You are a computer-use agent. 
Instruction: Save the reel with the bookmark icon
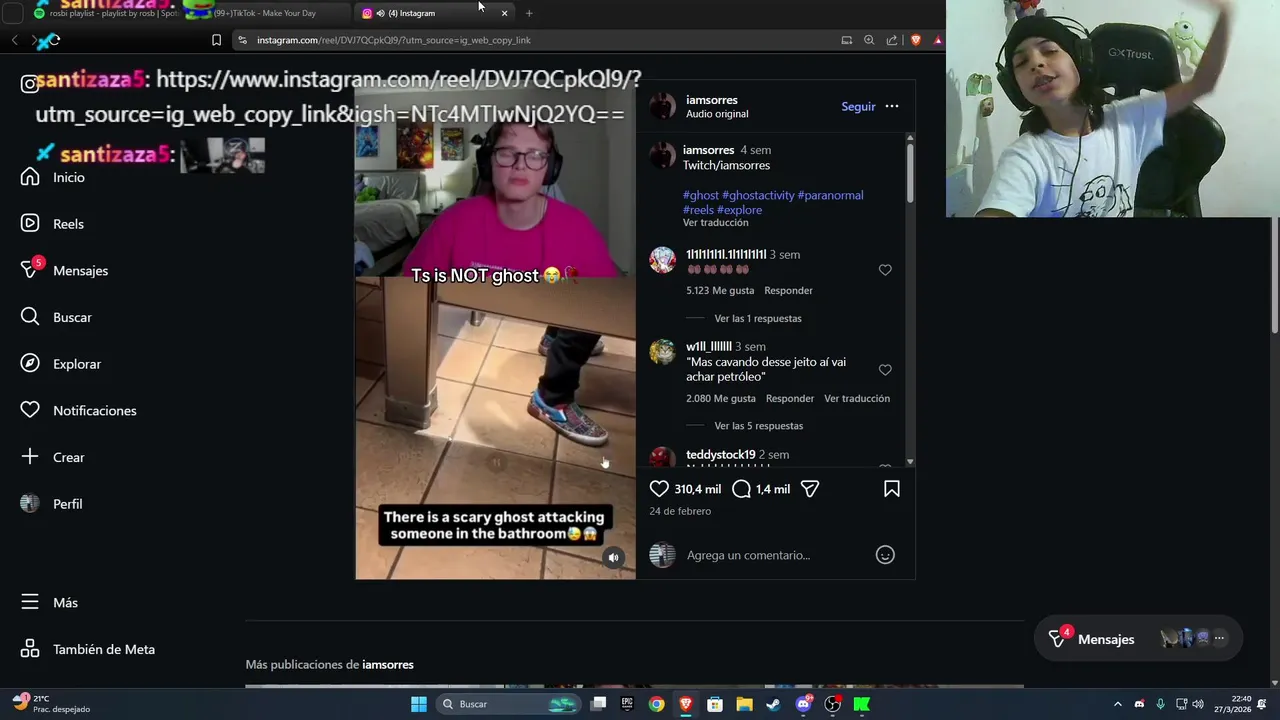pos(891,489)
